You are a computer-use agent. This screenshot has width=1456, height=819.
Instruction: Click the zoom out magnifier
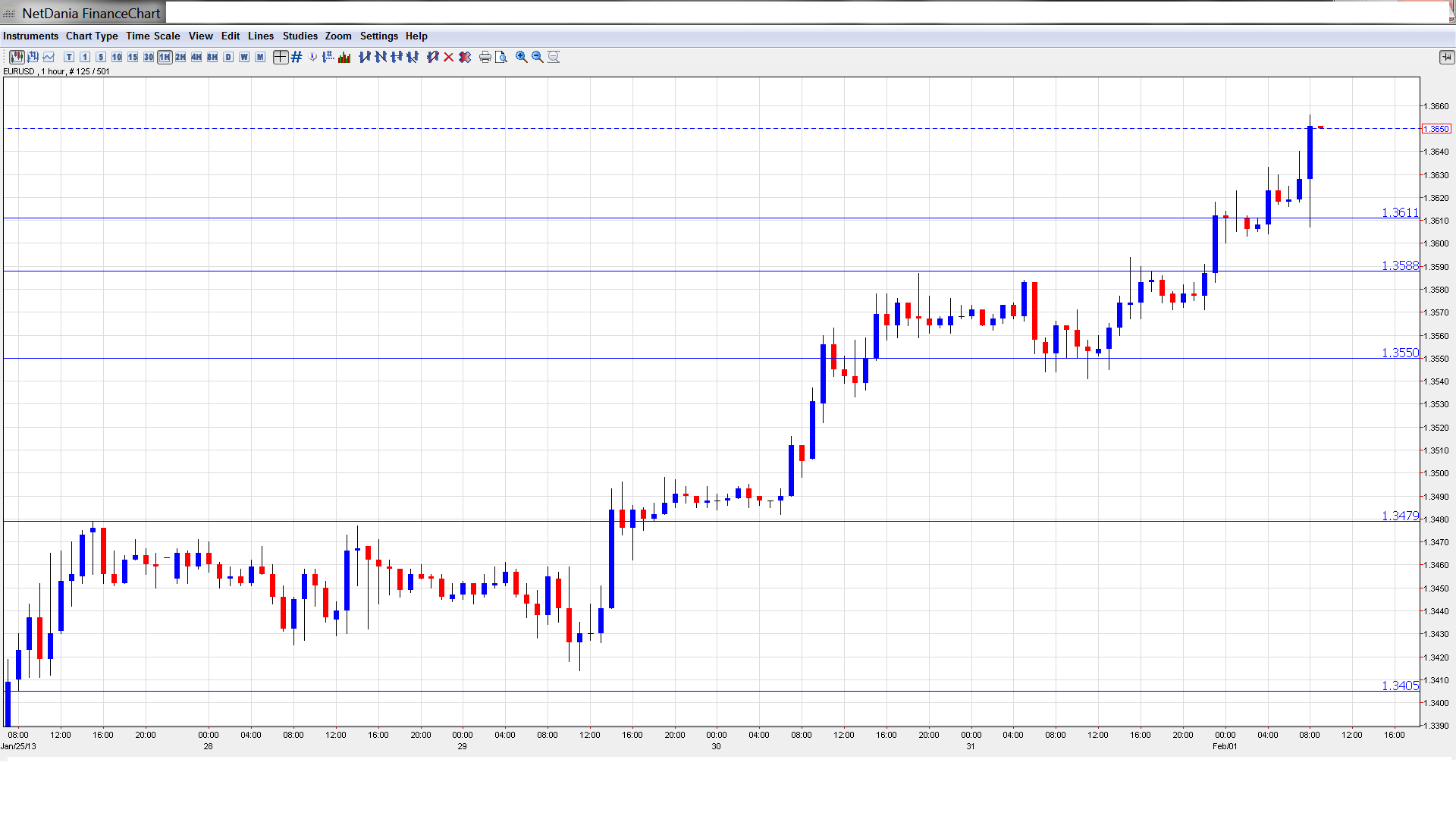point(538,57)
